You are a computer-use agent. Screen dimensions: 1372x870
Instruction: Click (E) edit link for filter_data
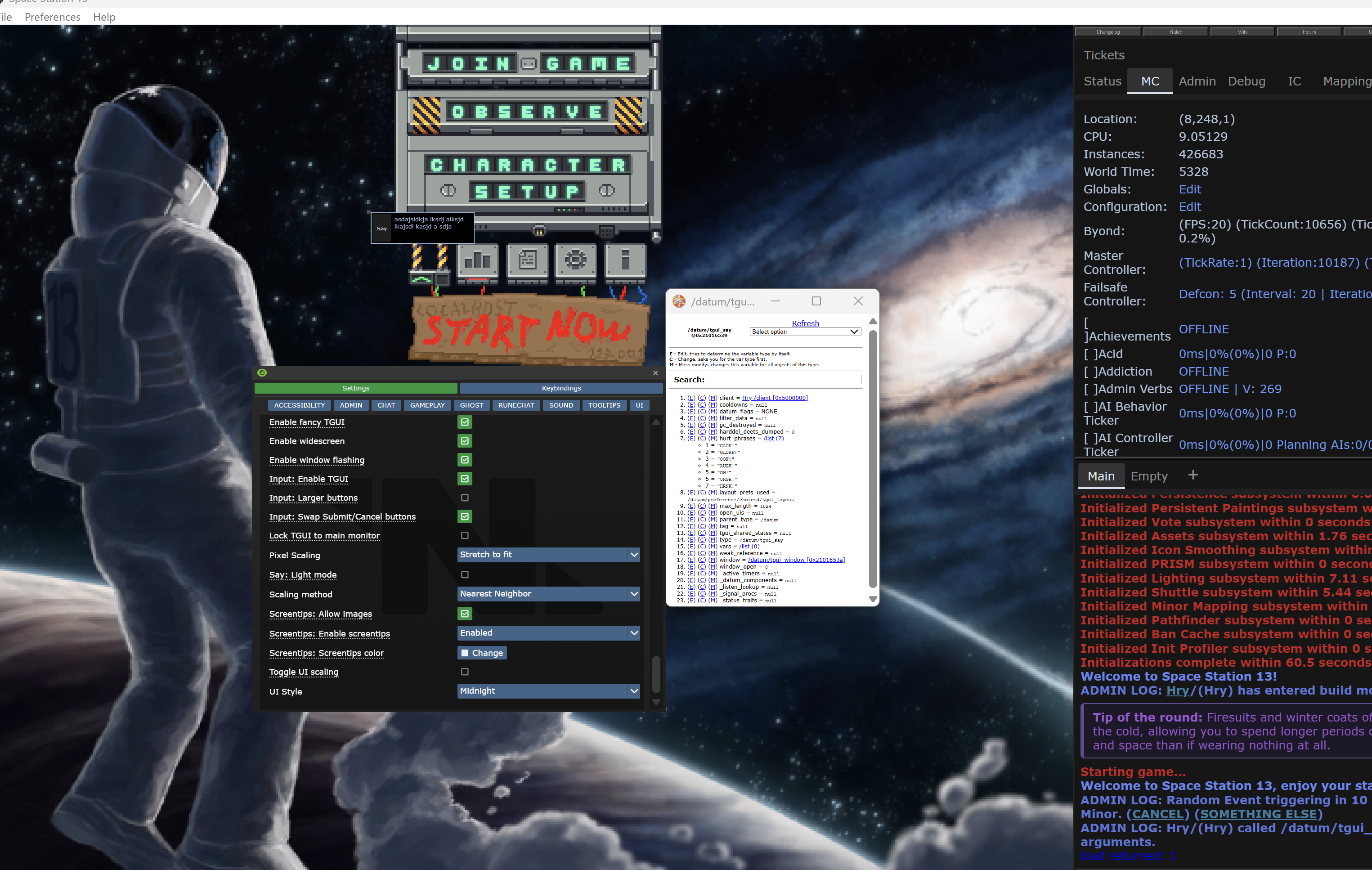click(x=691, y=418)
